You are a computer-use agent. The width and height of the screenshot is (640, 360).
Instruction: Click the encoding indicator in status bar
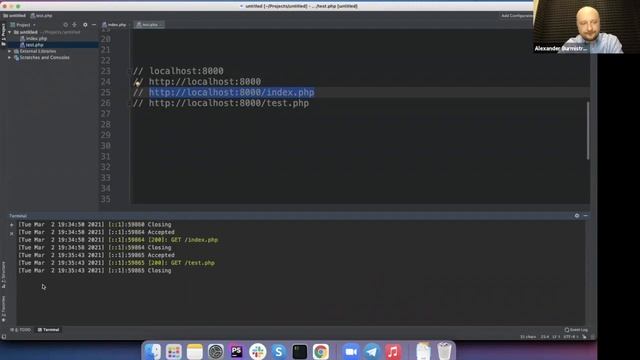[x=571, y=337]
